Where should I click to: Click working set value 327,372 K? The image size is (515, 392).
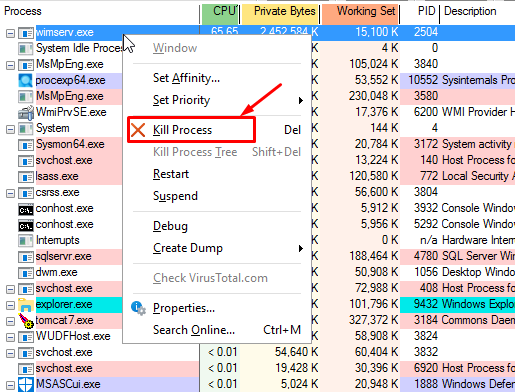click(373, 320)
